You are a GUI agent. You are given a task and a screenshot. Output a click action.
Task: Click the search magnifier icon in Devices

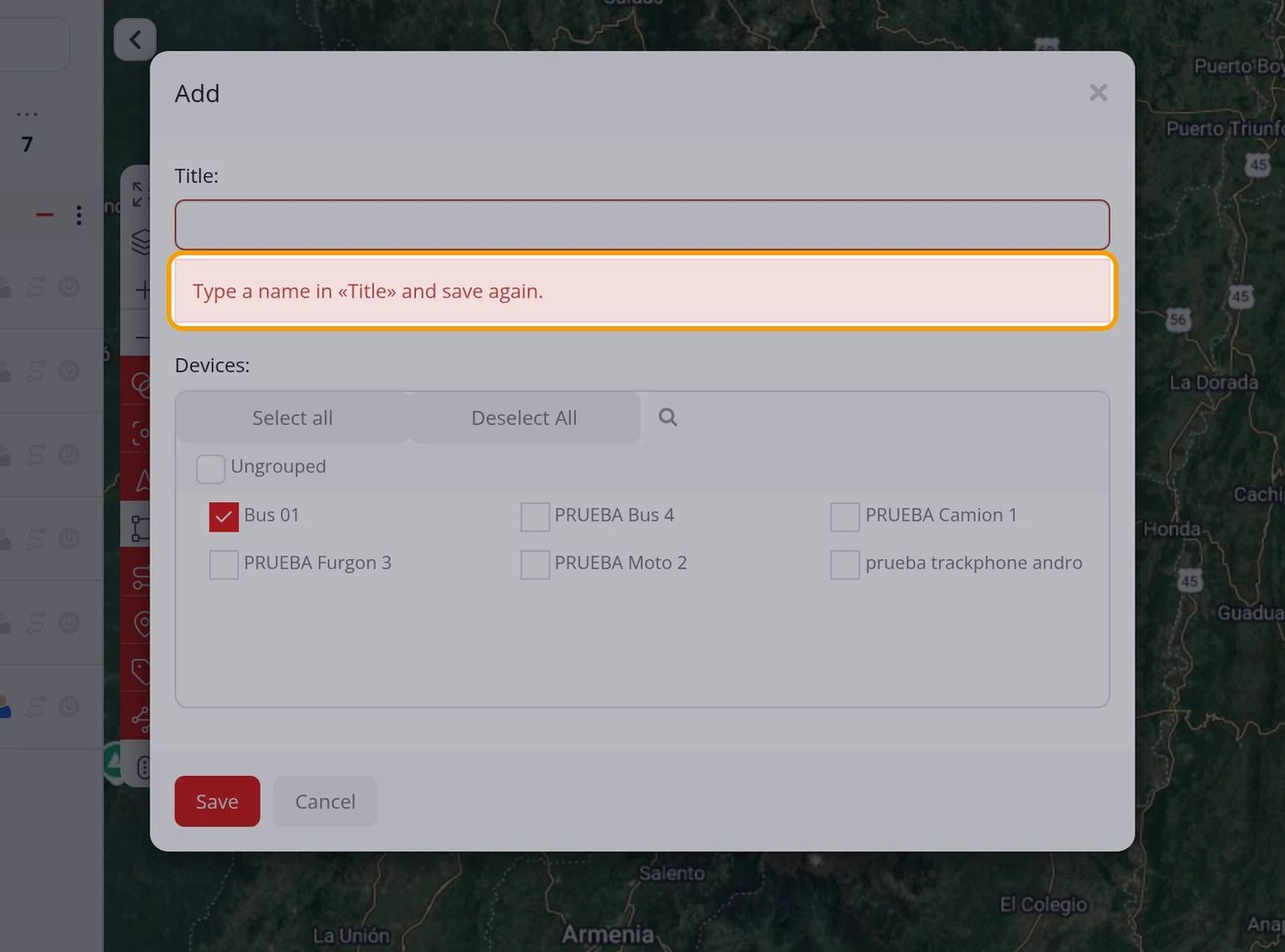click(x=667, y=418)
